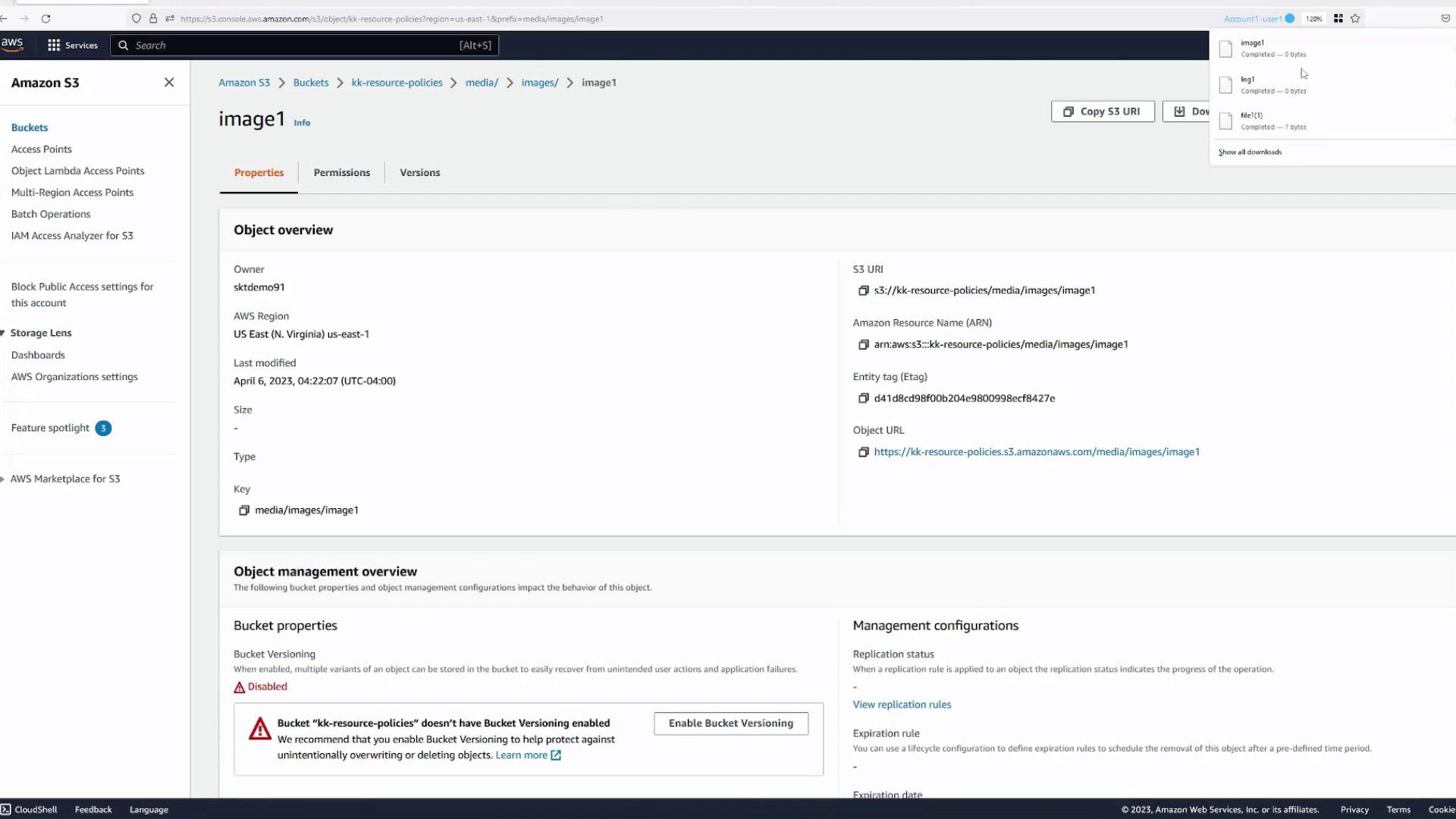This screenshot has width=1456, height=819.
Task: Click the browser address bar URL
Action: (391, 18)
